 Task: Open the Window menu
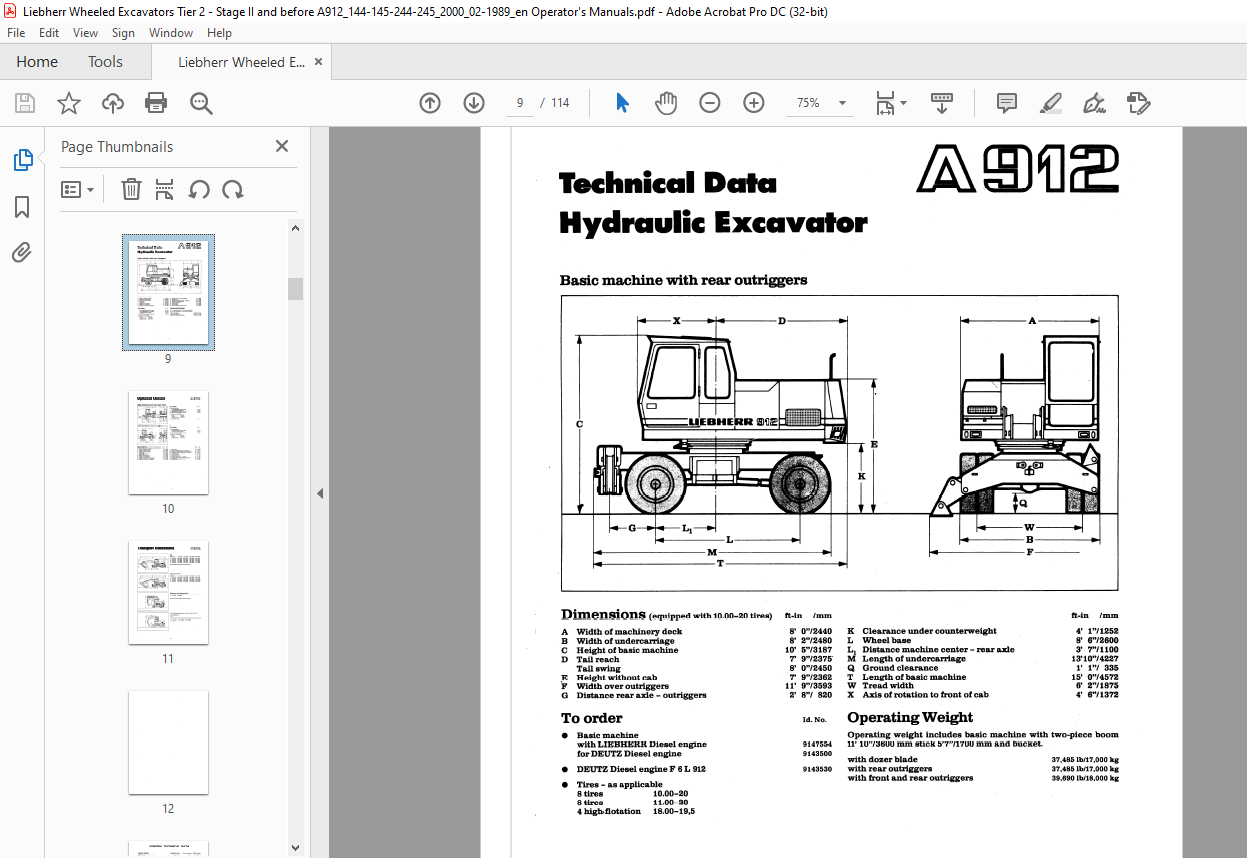click(171, 33)
